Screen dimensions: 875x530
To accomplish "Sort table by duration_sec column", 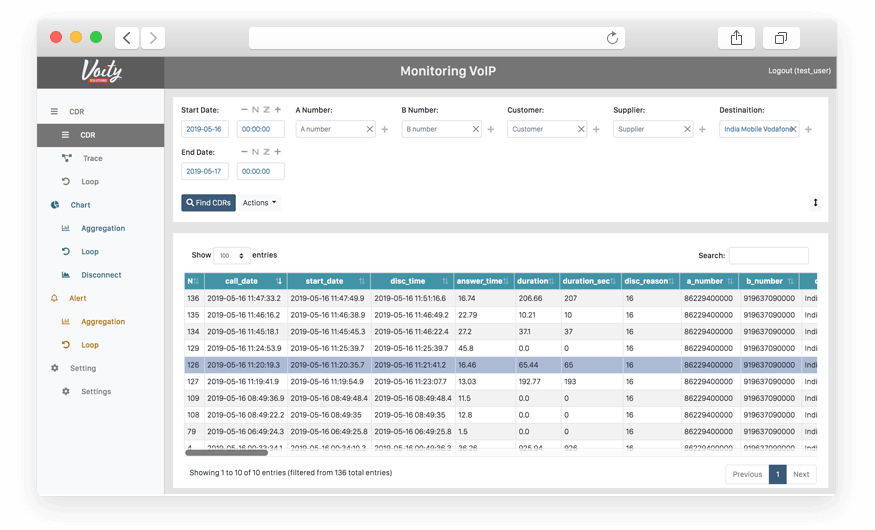I will coord(588,282).
